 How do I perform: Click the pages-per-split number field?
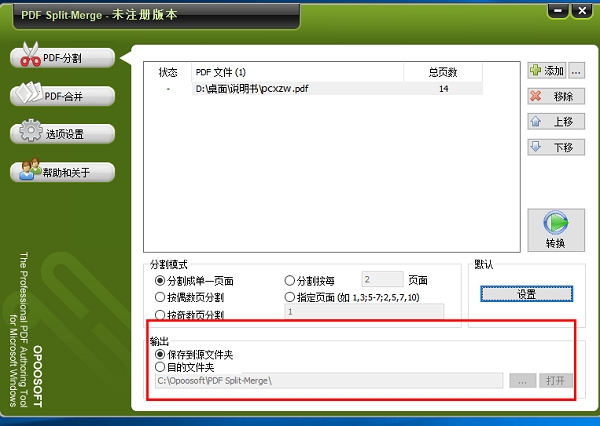383,279
